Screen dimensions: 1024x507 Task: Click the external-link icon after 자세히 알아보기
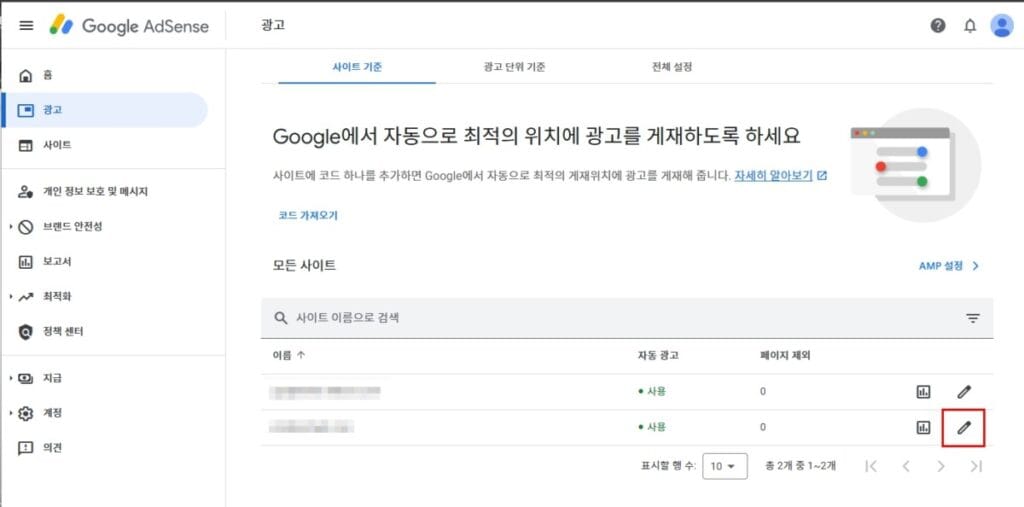tap(822, 176)
